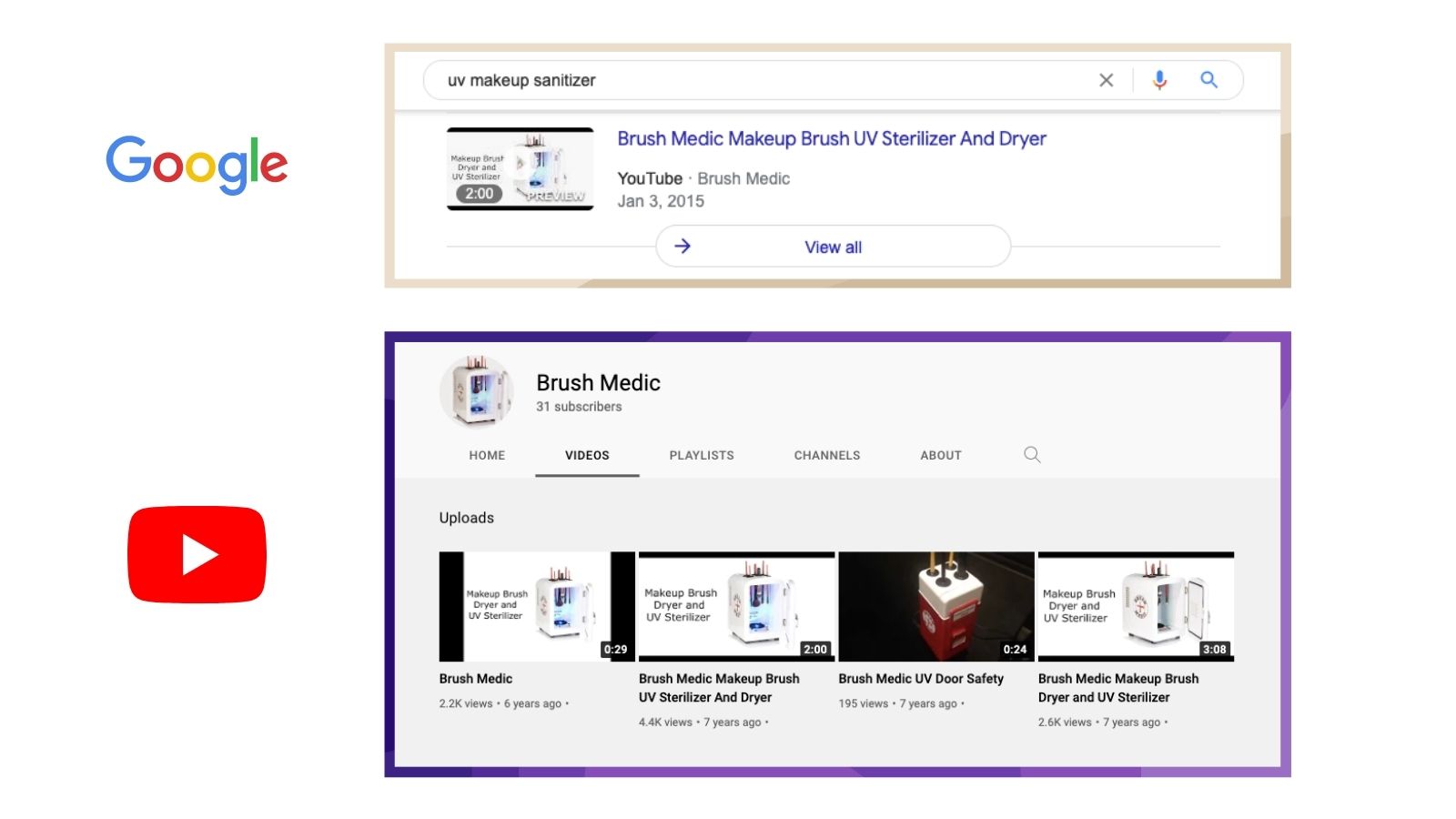Click Brush Medic Makeup Brush UV Sterilizer And Dryer title
Viewport: 1456px width, 819px height.
(x=719, y=688)
